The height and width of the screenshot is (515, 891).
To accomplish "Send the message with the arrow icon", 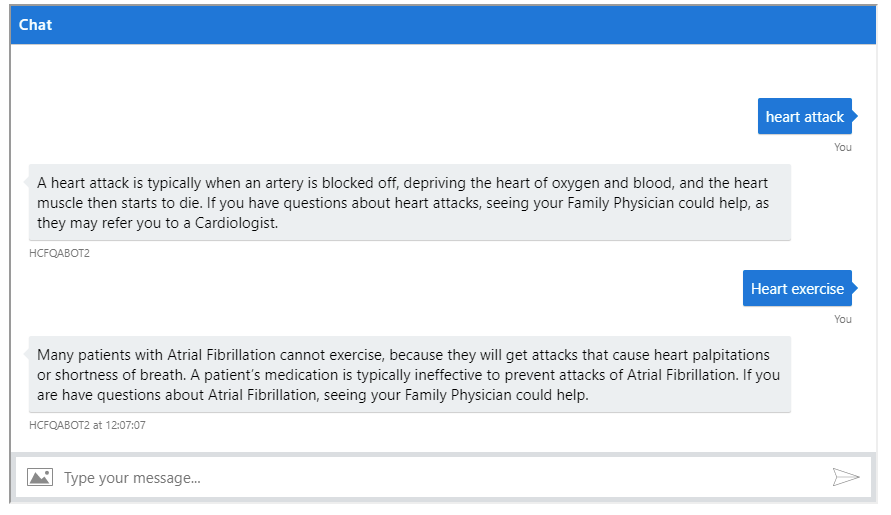I will (846, 477).
